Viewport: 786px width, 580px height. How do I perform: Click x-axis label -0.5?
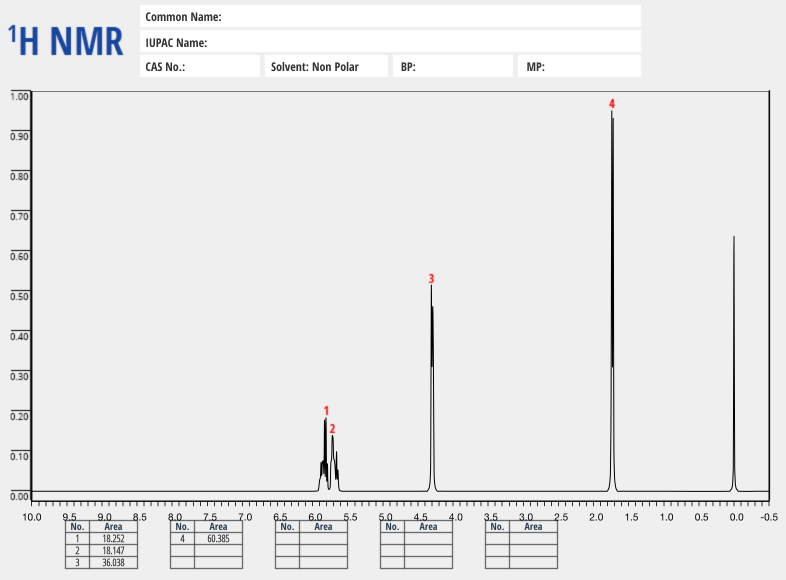coord(769,517)
